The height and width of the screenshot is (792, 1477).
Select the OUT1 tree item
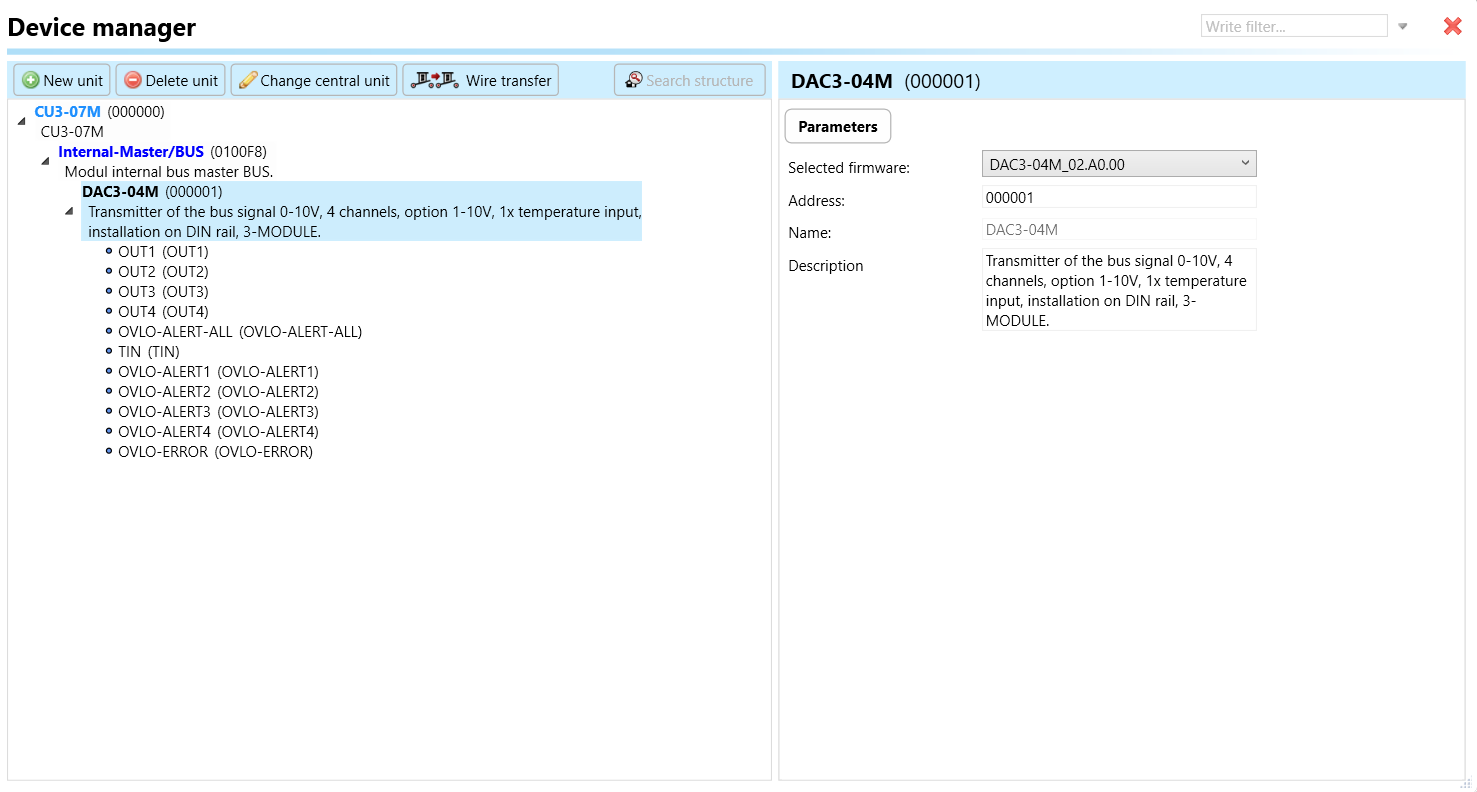[x=163, y=252]
